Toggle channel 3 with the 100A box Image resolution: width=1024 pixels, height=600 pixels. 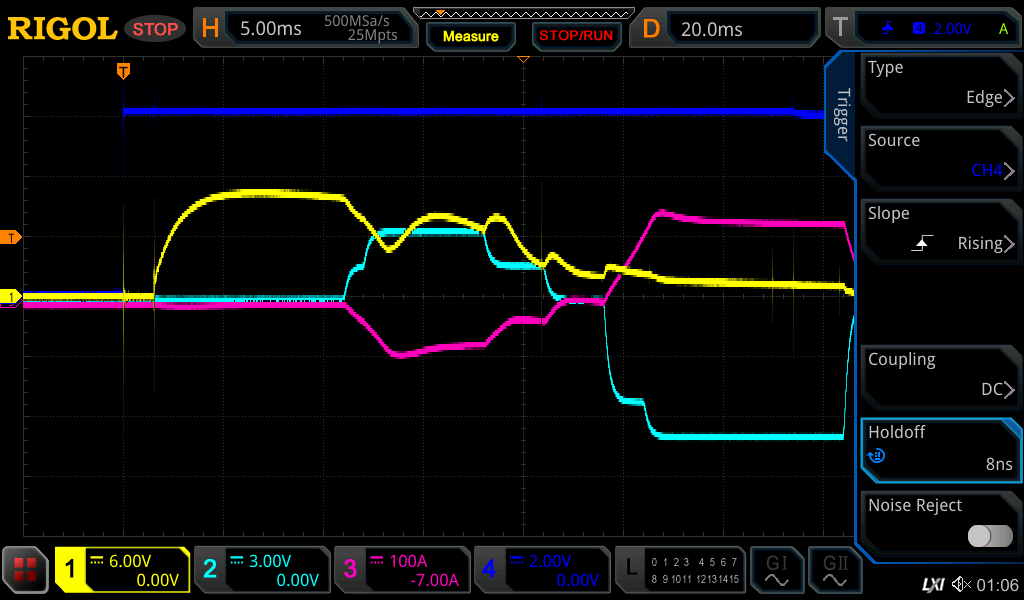click(x=400, y=570)
